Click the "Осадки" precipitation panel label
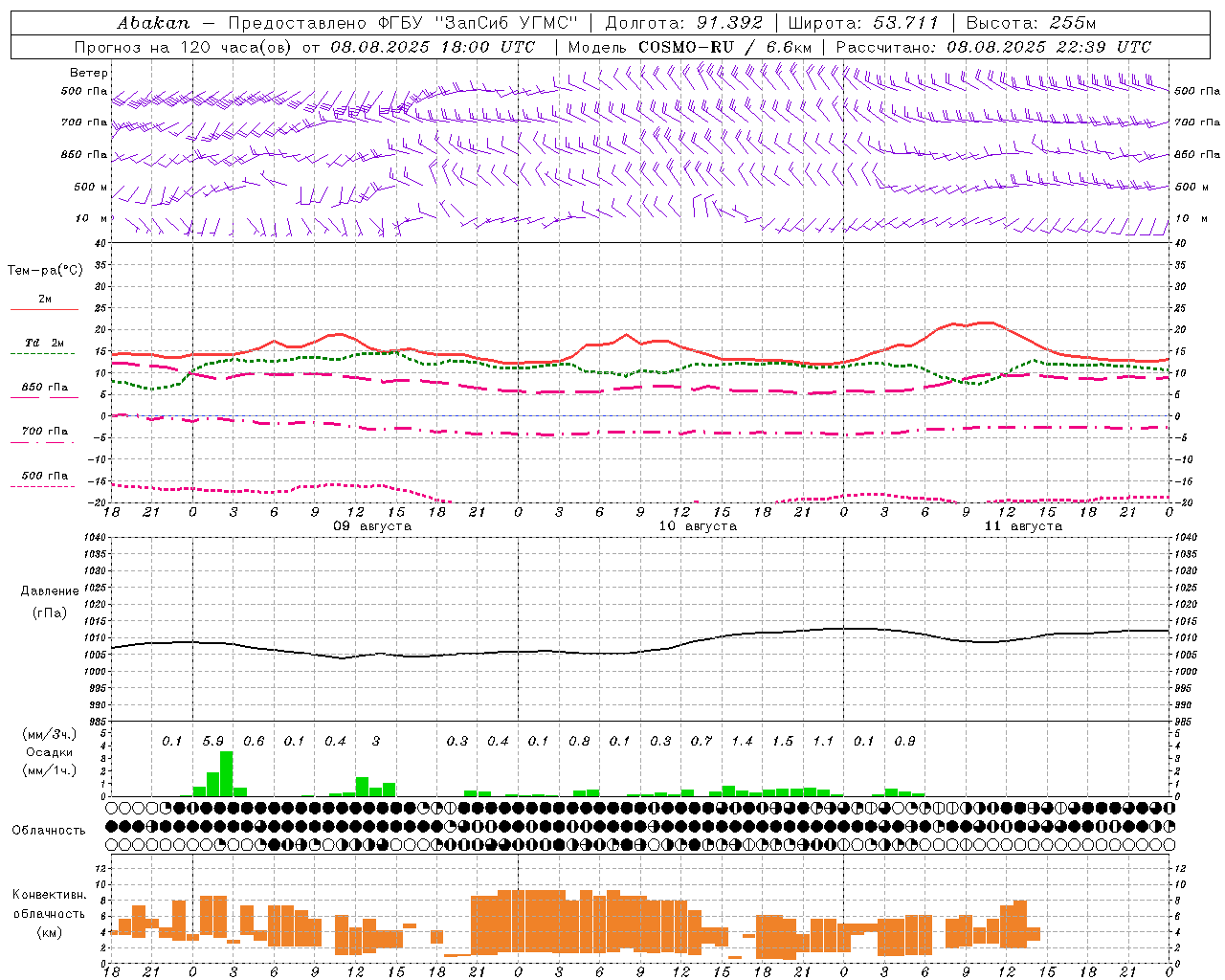Viewport: 1225px width, 980px height. pos(49,752)
